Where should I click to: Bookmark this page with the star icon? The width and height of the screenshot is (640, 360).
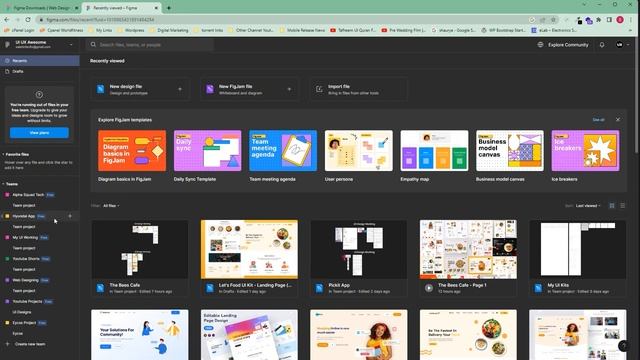point(553,20)
